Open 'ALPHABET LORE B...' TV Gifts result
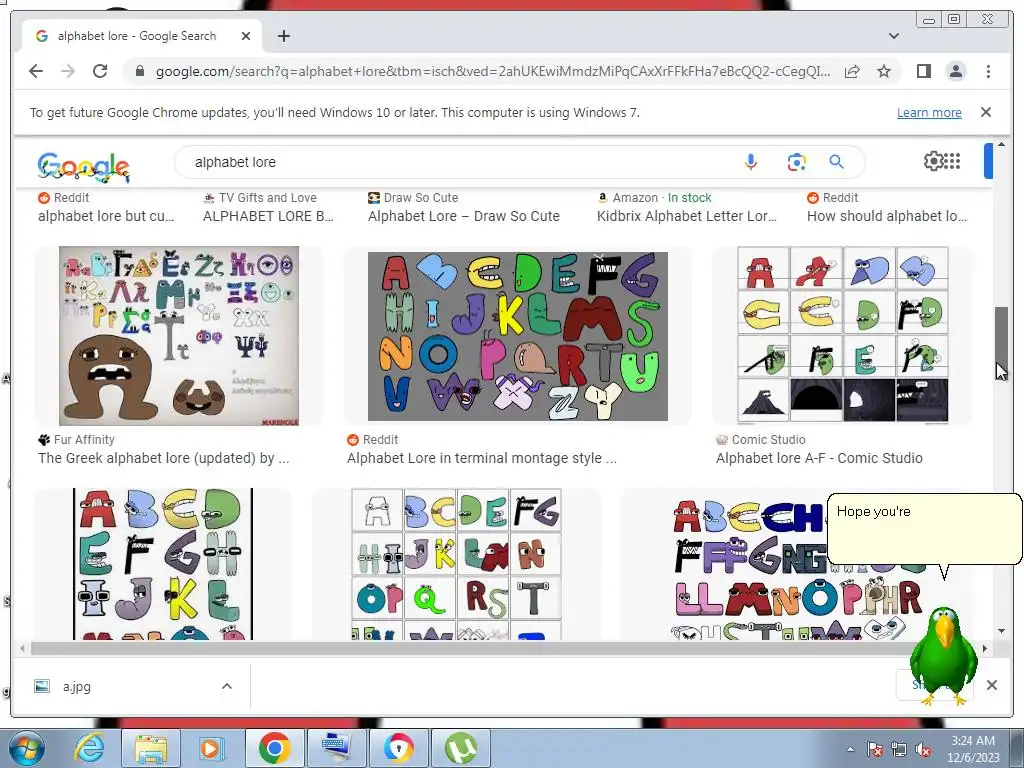 pyautogui.click(x=268, y=216)
